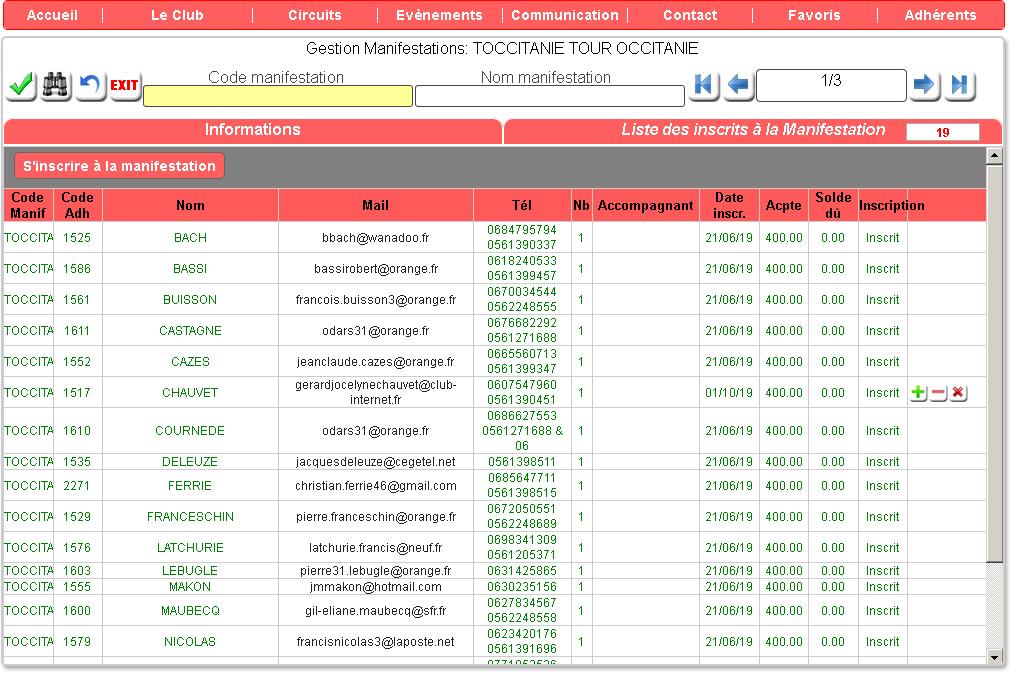Viewport: 1013px width, 676px height.
Task: Select the LEBUGLE name cell
Action: pos(191,571)
